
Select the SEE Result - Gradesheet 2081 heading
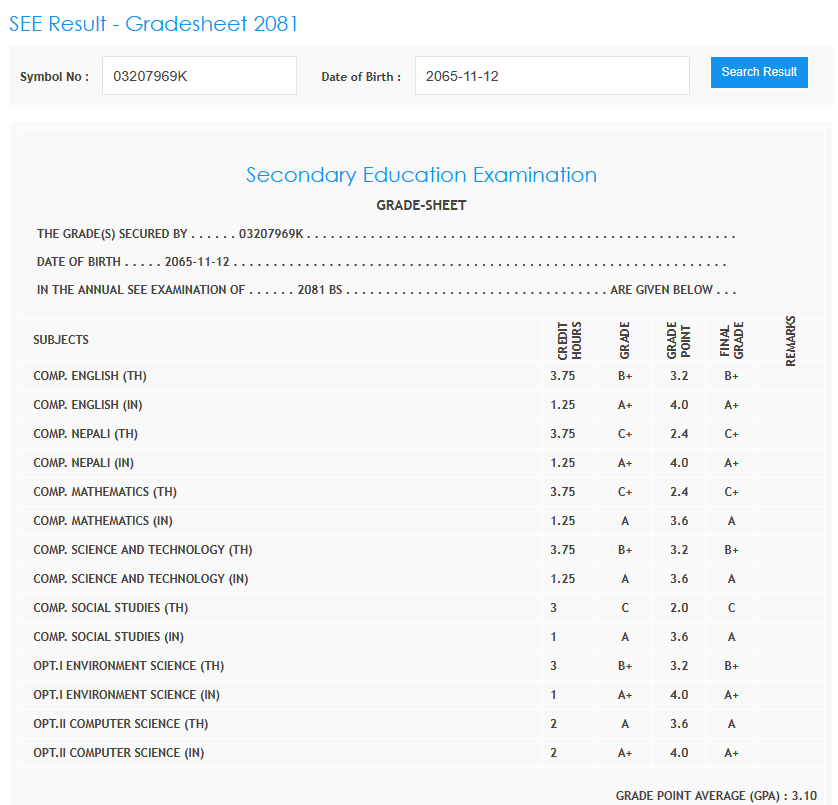pos(154,24)
